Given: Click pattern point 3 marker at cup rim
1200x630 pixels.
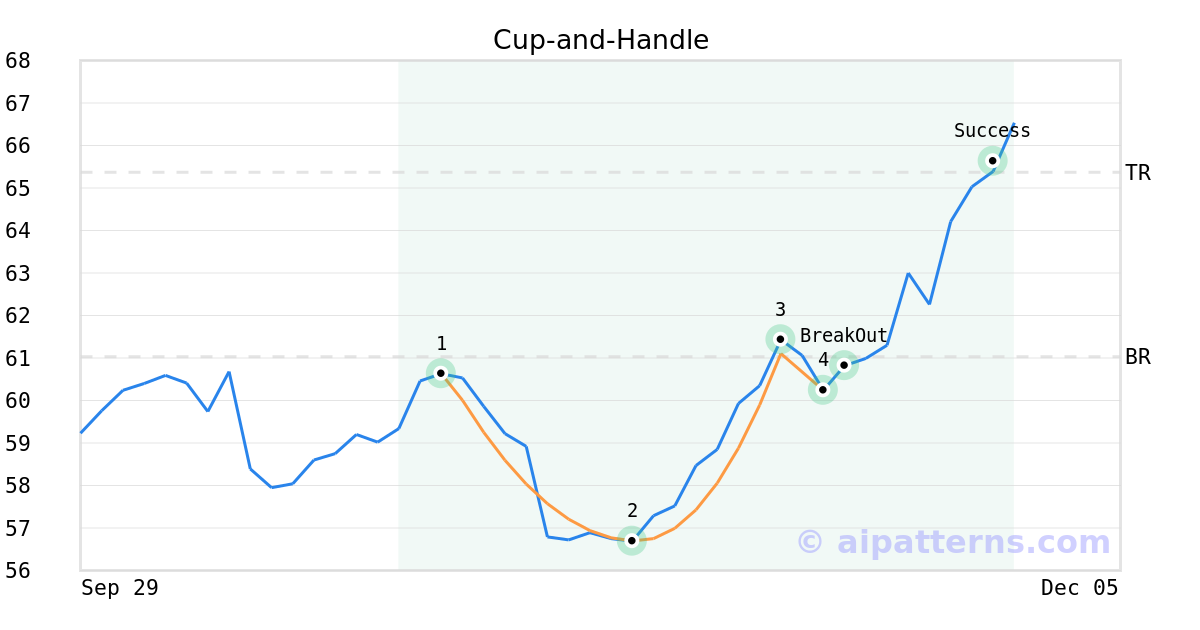Looking at the screenshot, I should click(x=780, y=339).
